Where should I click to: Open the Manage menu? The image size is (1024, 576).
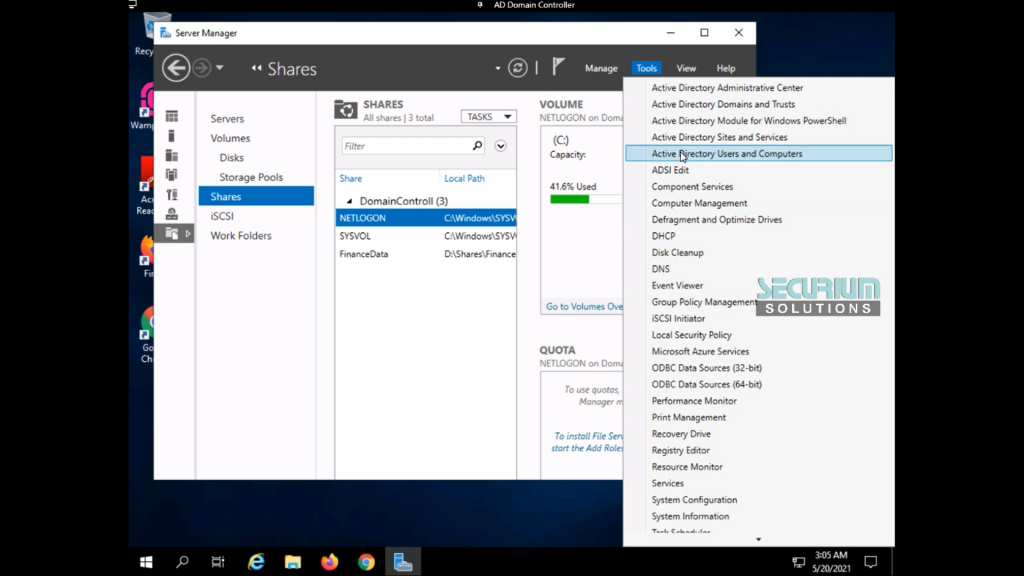pyautogui.click(x=601, y=68)
